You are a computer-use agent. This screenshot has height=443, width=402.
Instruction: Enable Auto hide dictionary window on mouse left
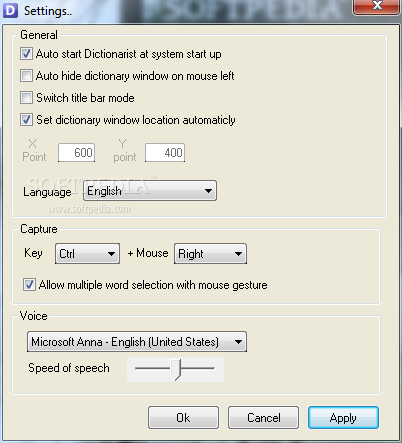coord(26,76)
